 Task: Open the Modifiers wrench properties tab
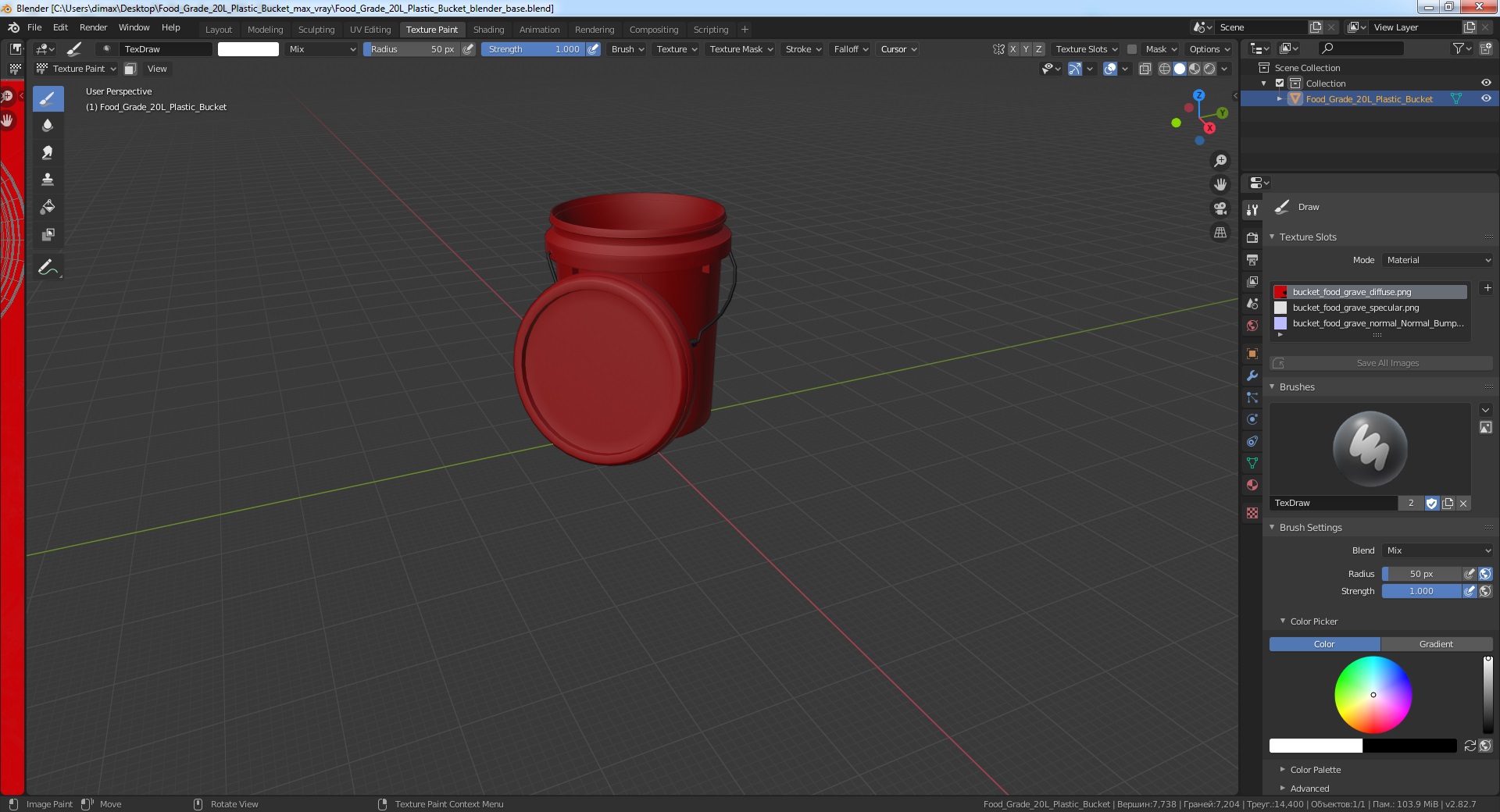1252,376
